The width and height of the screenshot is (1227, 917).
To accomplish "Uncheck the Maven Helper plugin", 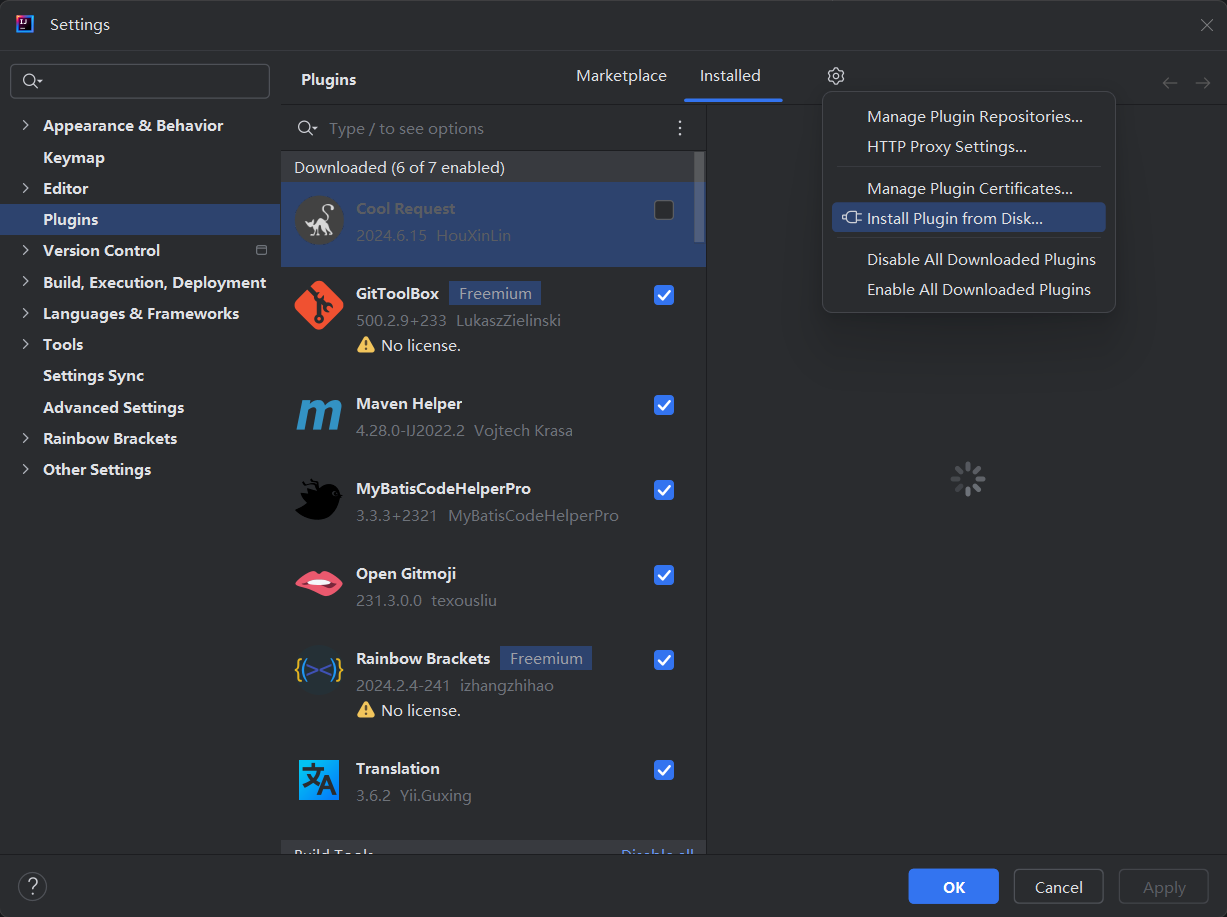I will pyautogui.click(x=664, y=405).
